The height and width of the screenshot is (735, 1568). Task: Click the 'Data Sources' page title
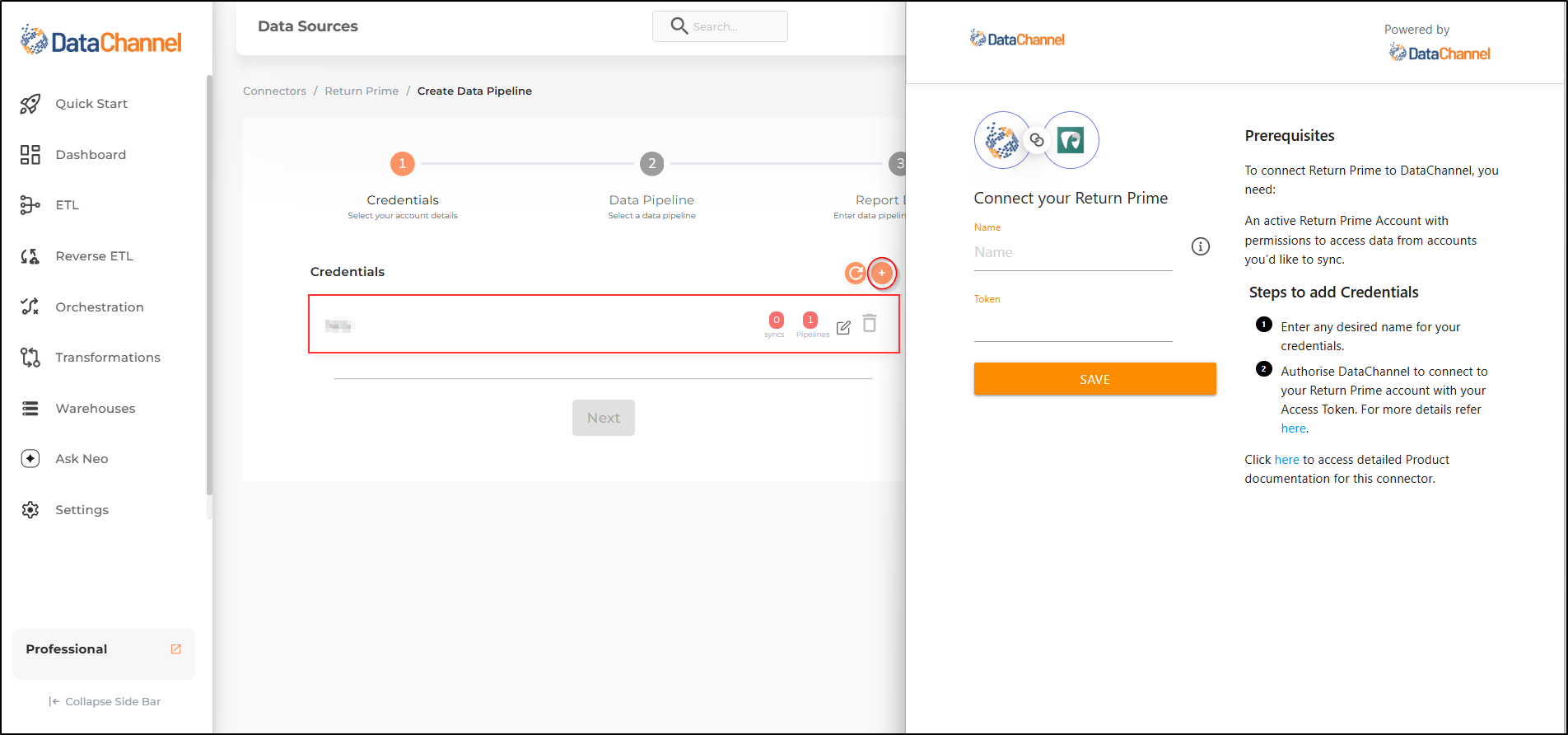[308, 26]
